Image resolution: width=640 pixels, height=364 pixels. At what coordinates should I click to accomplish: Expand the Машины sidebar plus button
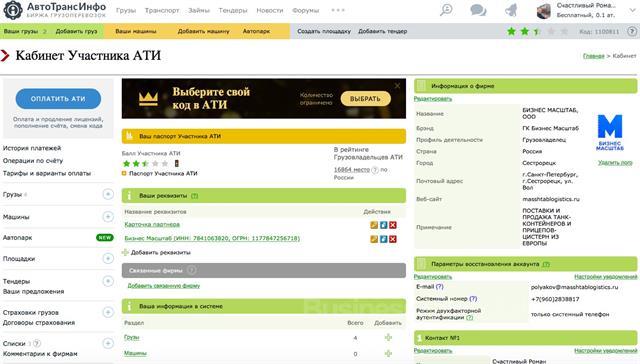pyautogui.click(x=108, y=217)
